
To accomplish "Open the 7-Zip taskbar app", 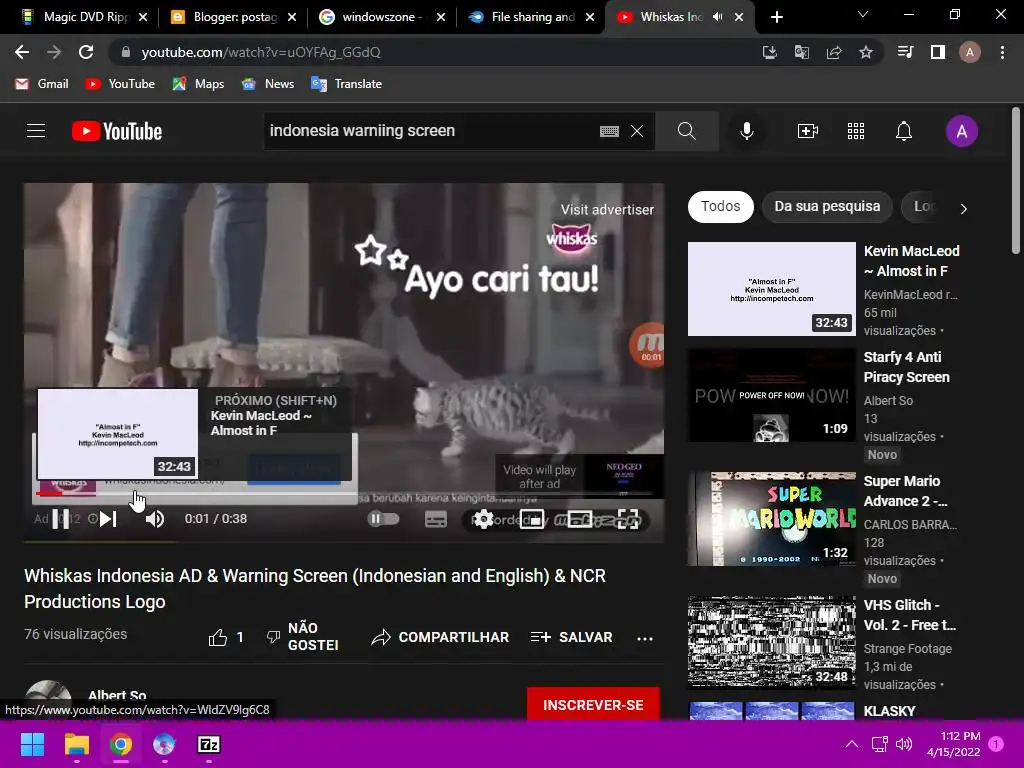I will pos(208,744).
